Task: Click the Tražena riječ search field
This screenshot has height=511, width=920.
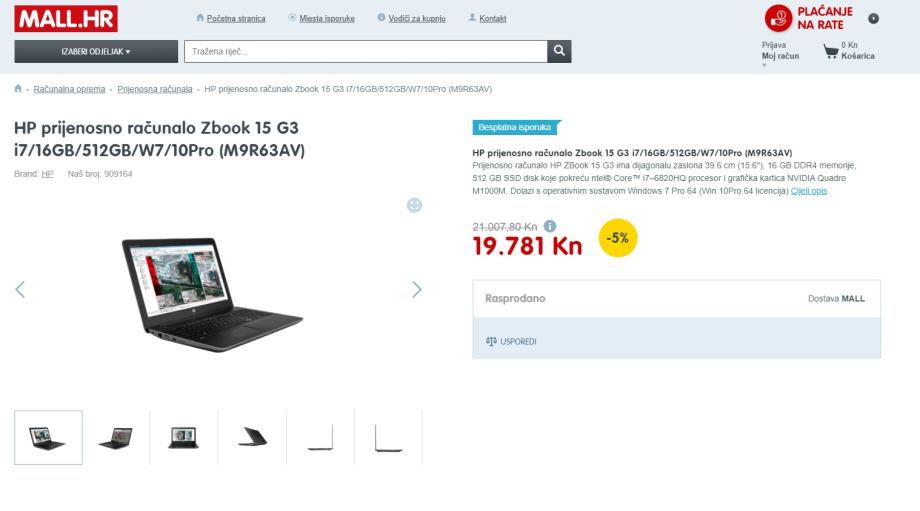Action: tap(366, 51)
